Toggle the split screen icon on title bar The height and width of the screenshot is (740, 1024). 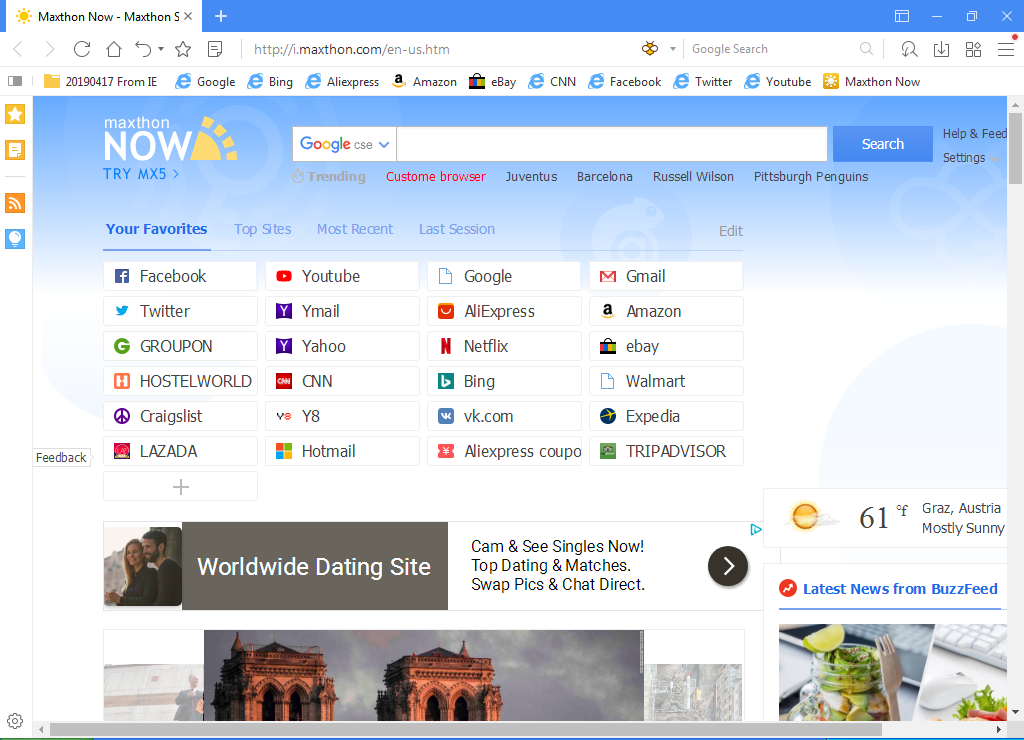tap(901, 16)
